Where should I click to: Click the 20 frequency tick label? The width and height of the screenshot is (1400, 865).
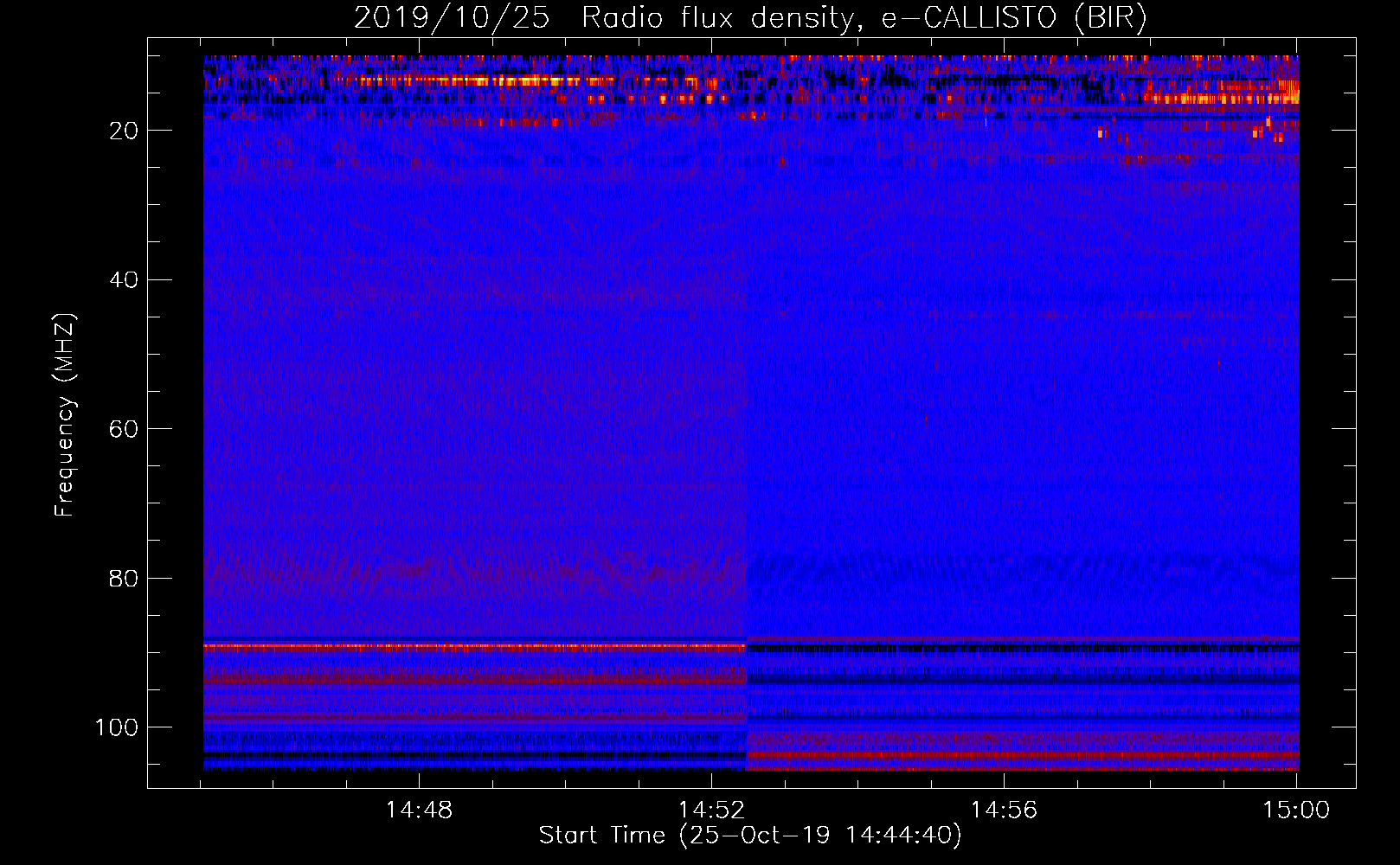click(x=124, y=131)
